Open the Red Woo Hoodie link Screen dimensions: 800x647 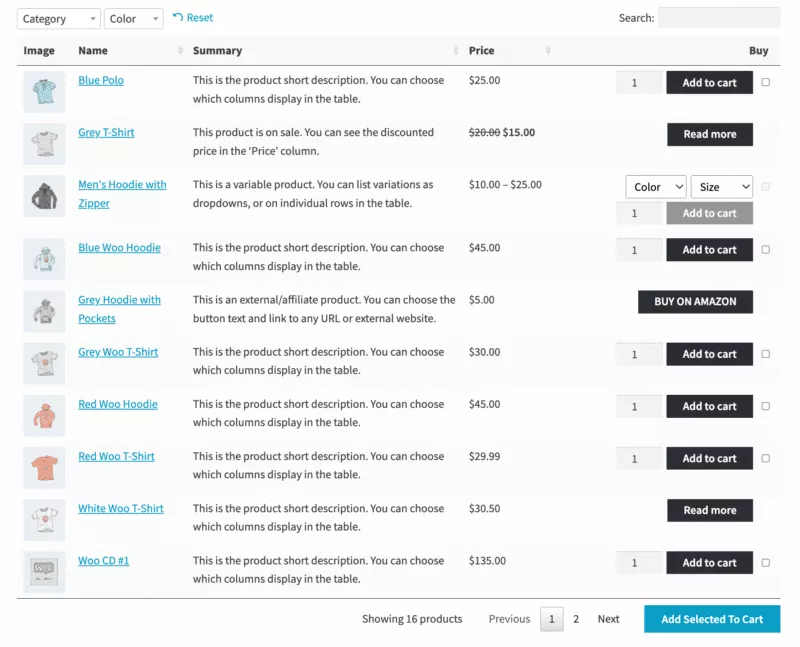pyautogui.click(x=118, y=404)
